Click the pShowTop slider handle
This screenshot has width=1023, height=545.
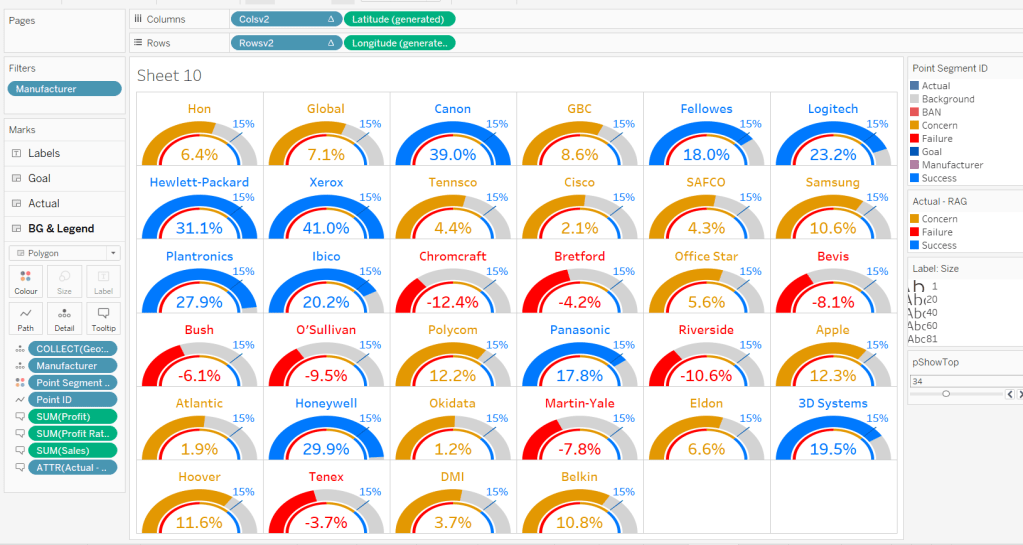tap(946, 394)
